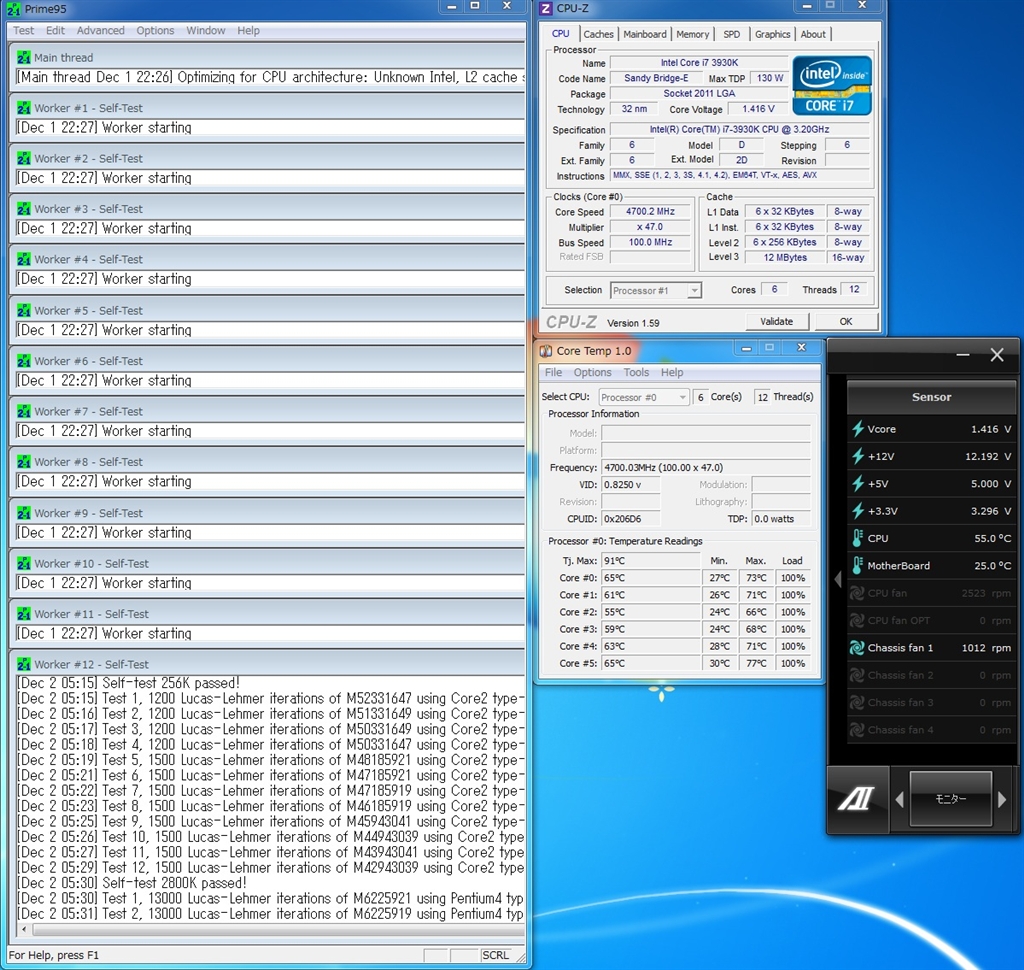Click the Worker #8 Self-Test icon
The height and width of the screenshot is (970, 1024).
pos(24,462)
